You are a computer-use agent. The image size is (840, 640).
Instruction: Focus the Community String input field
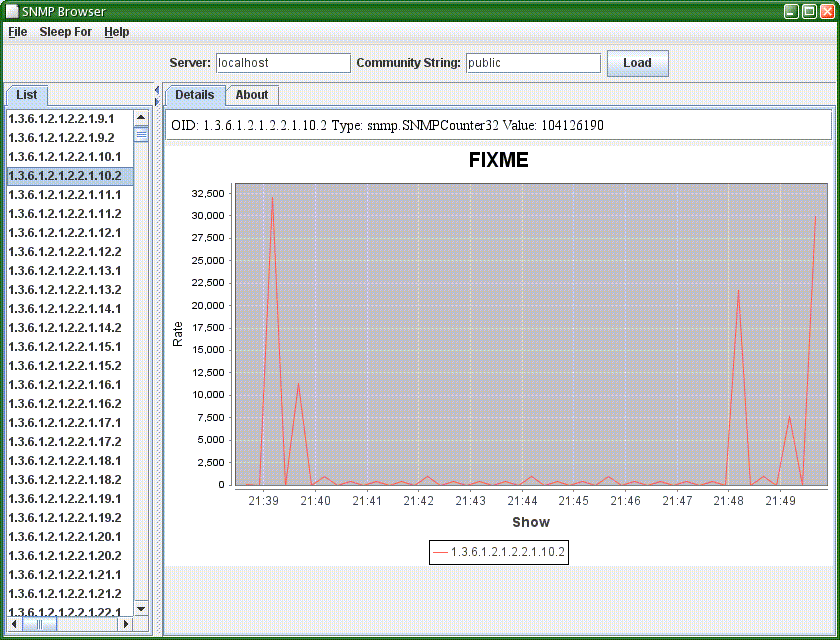coord(533,63)
